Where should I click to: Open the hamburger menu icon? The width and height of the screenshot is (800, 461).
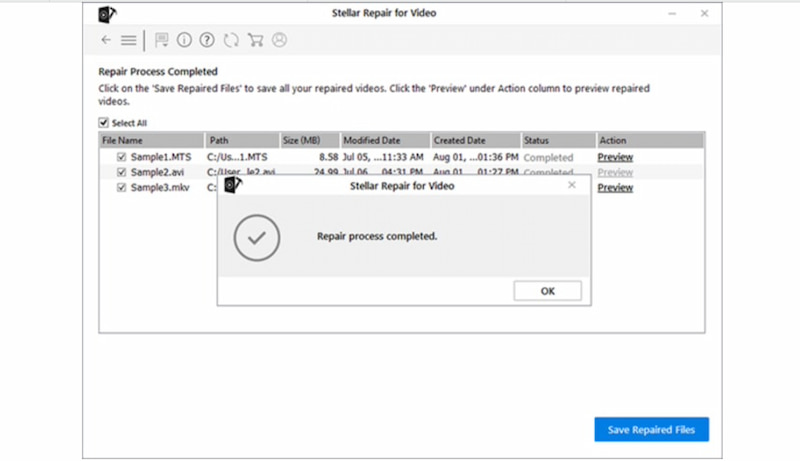128,40
